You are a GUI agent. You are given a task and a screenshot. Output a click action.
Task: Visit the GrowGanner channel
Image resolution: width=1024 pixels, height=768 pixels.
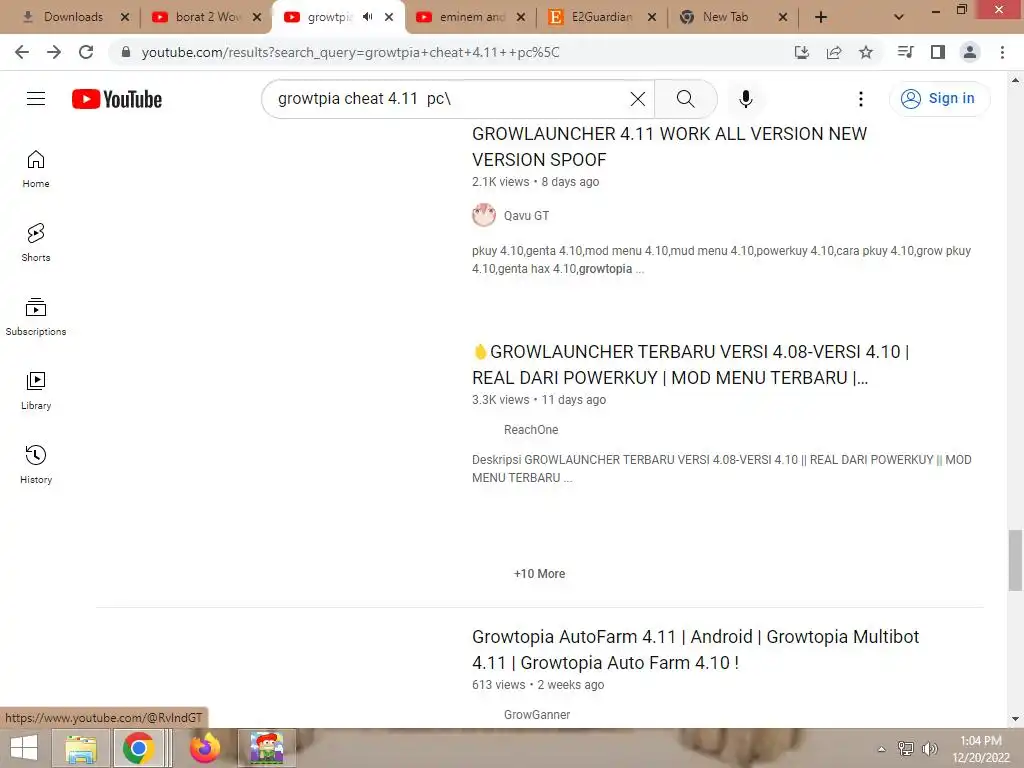(537, 714)
